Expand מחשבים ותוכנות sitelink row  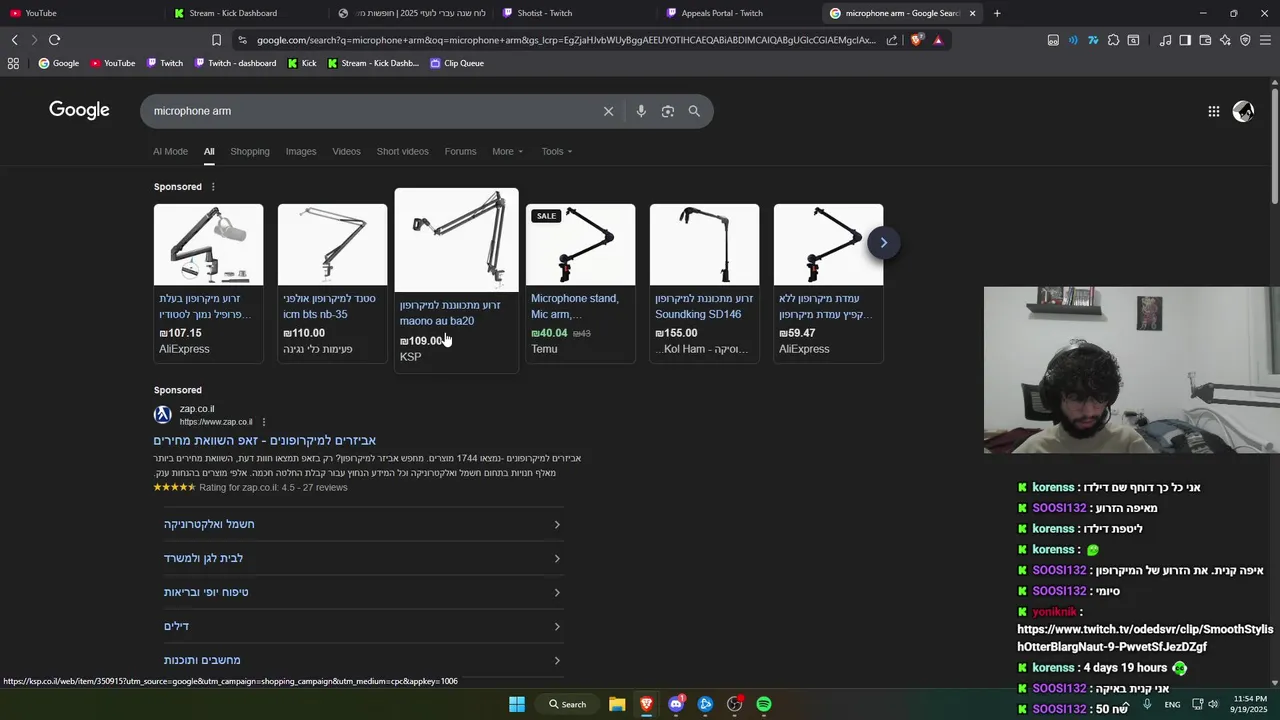(x=362, y=660)
